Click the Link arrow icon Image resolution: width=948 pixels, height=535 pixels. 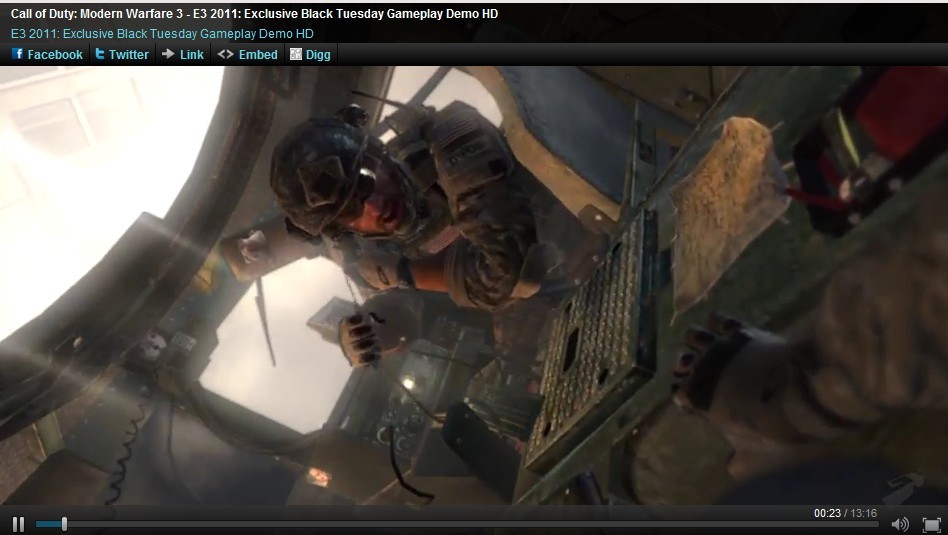tap(168, 54)
